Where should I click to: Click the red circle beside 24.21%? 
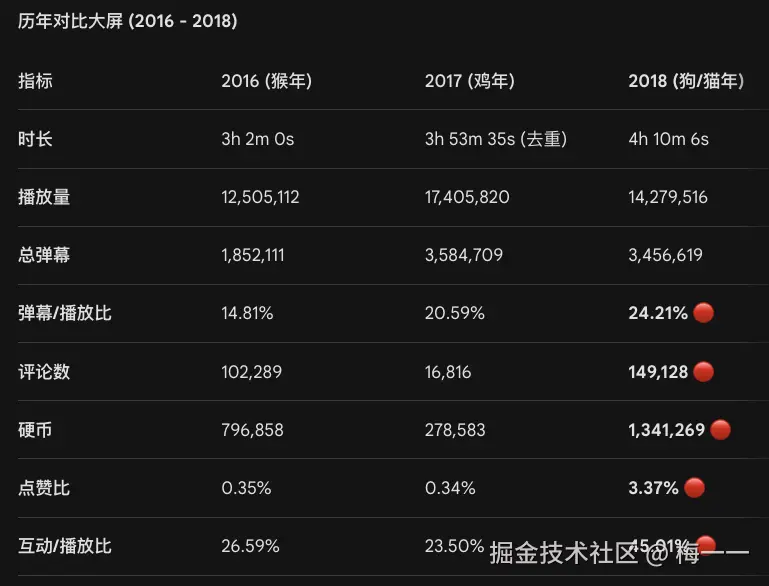click(703, 313)
